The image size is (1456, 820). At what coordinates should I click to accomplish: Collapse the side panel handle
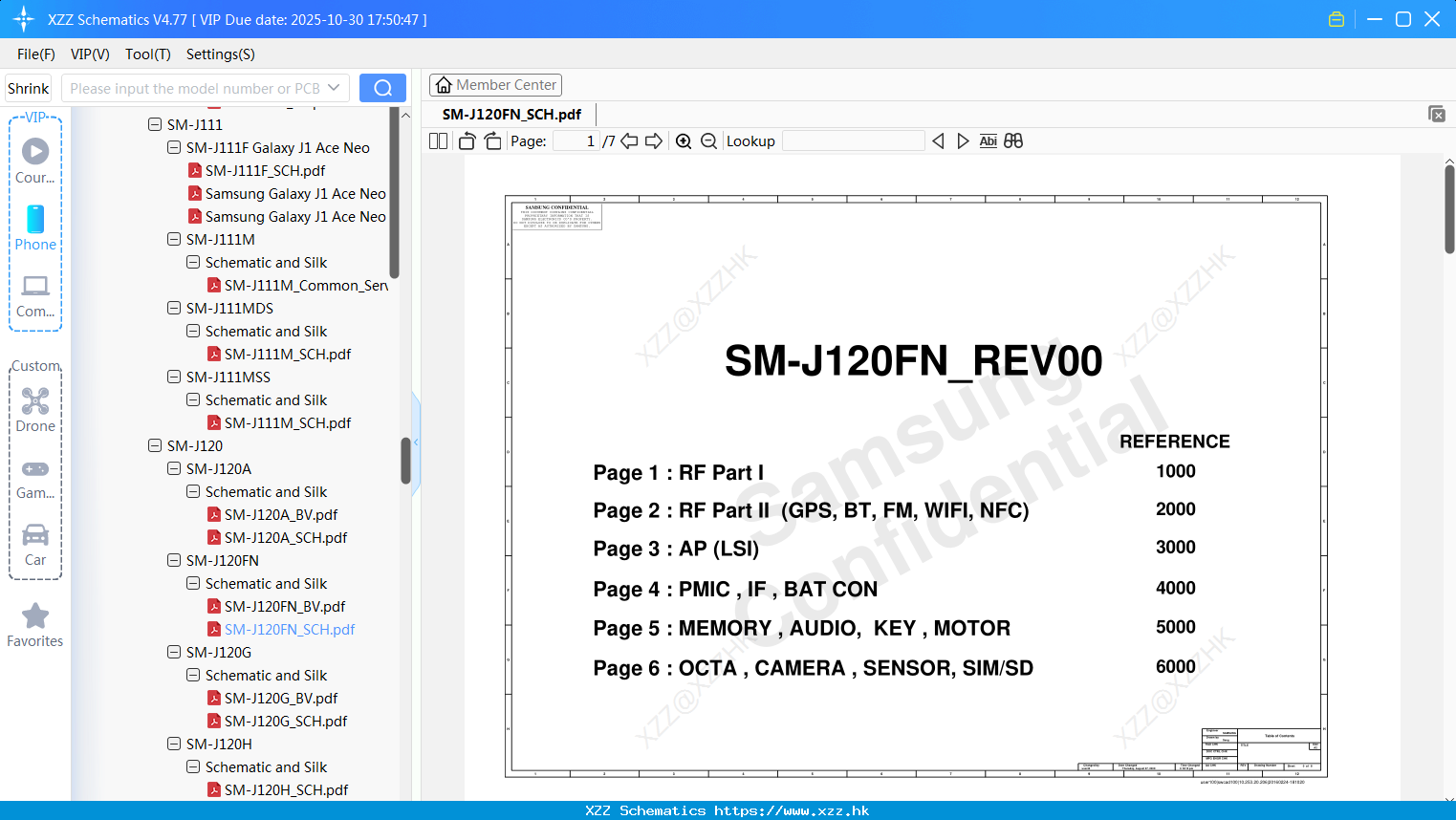pyautogui.click(x=416, y=442)
